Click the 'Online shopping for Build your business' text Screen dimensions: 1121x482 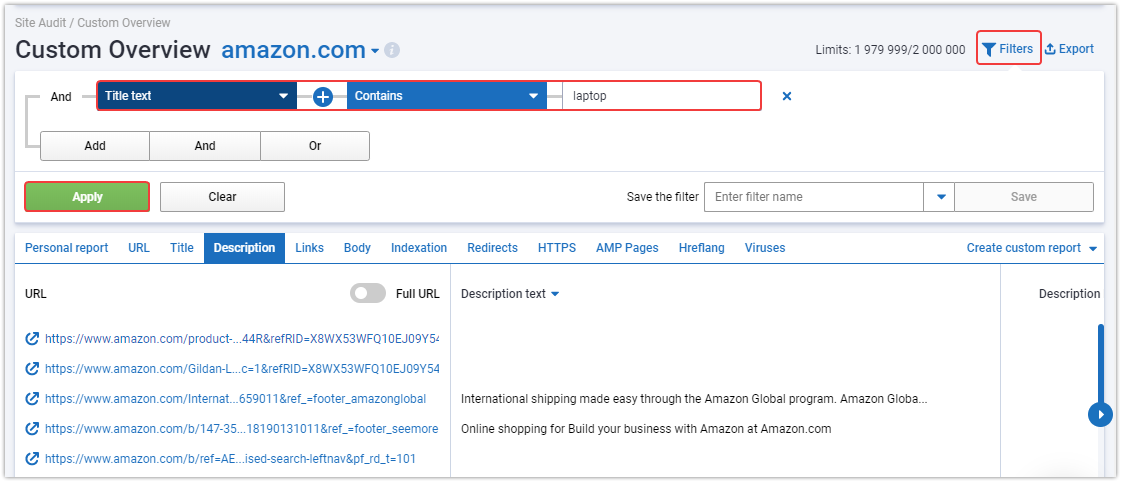coord(646,428)
